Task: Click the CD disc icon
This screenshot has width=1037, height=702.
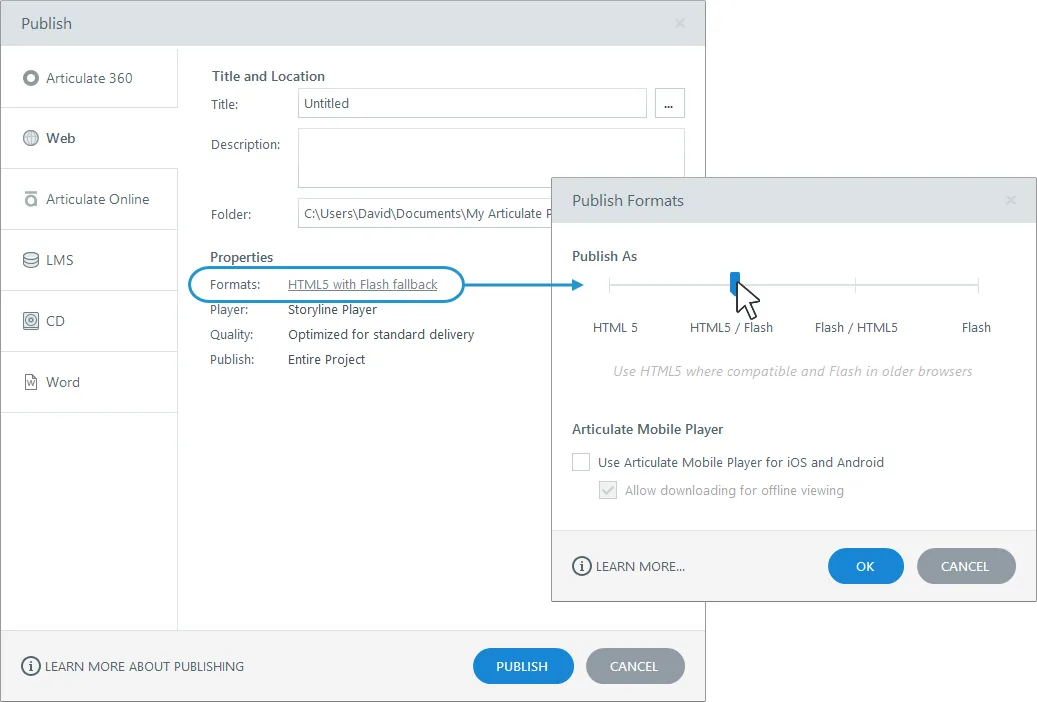Action: 30,321
